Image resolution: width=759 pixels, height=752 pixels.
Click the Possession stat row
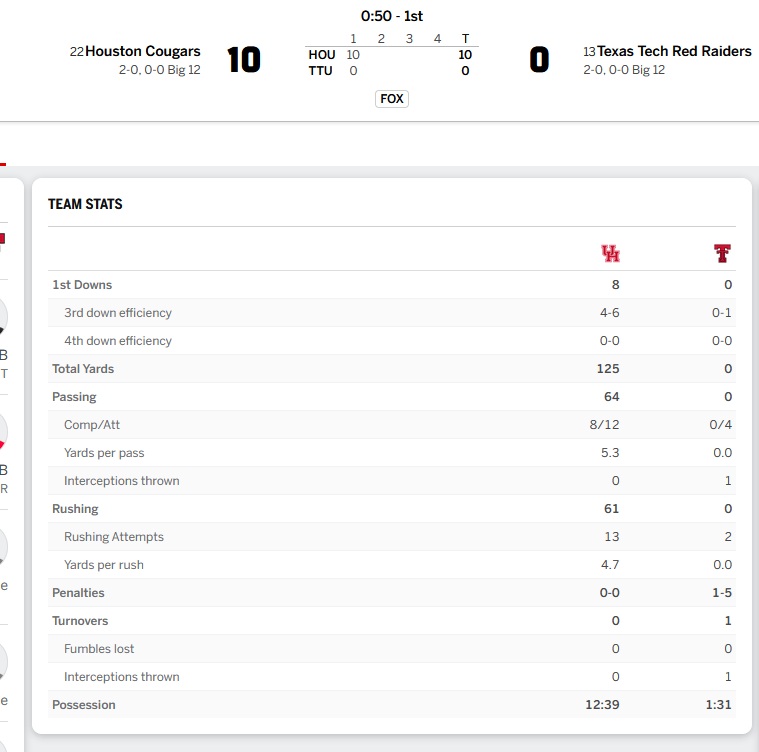pos(392,705)
